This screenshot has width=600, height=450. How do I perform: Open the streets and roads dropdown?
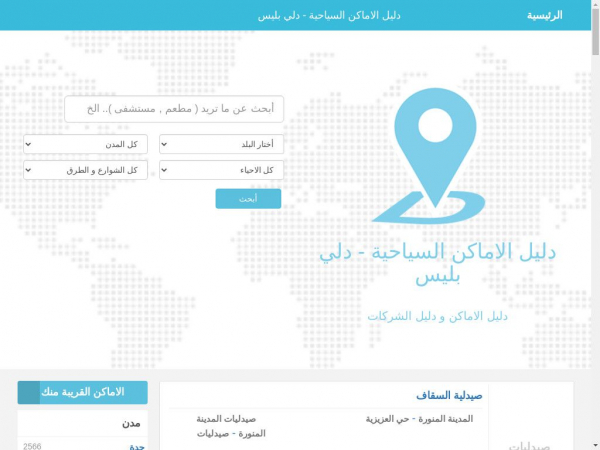85,170
